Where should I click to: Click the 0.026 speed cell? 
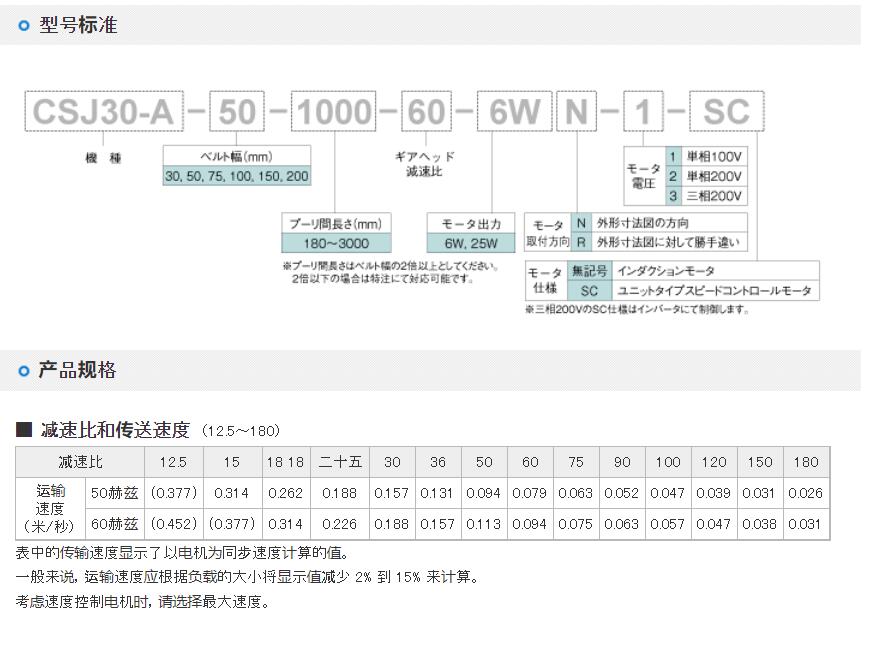pos(806,493)
